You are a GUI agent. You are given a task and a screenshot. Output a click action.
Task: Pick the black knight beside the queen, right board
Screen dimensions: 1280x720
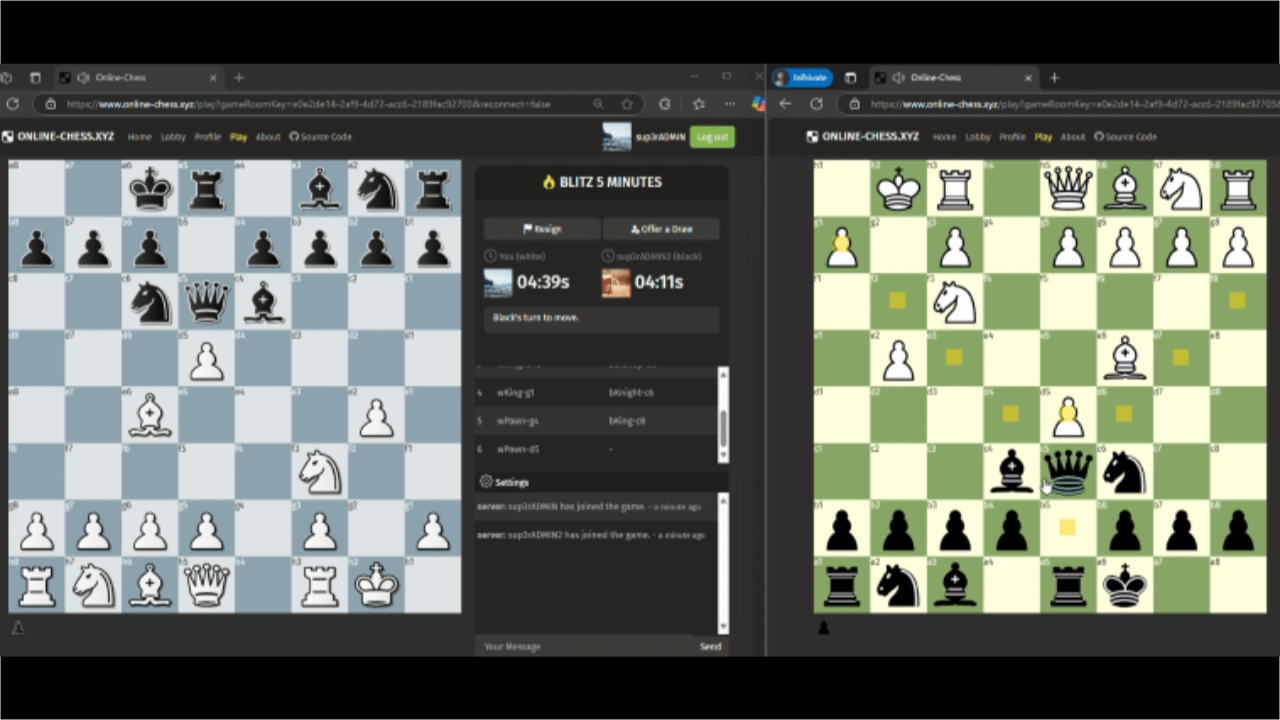coord(1125,471)
